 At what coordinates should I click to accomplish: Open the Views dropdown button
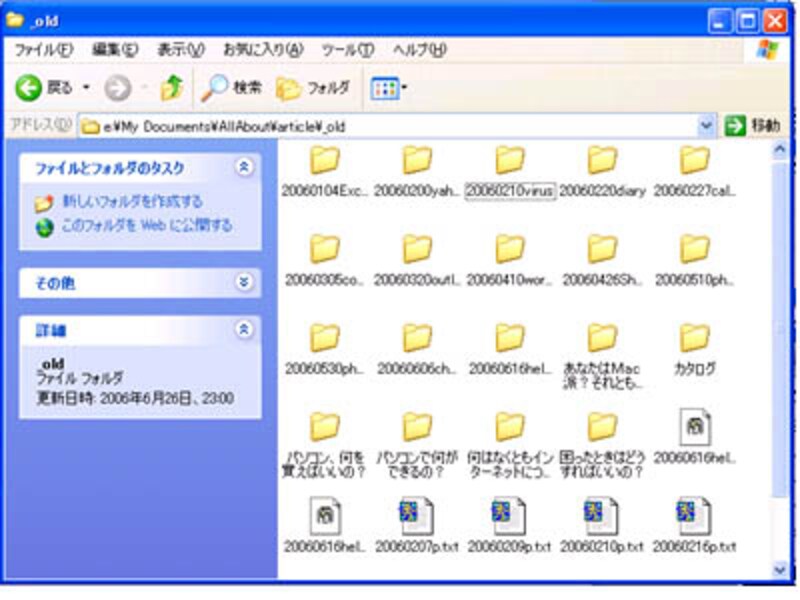389,88
